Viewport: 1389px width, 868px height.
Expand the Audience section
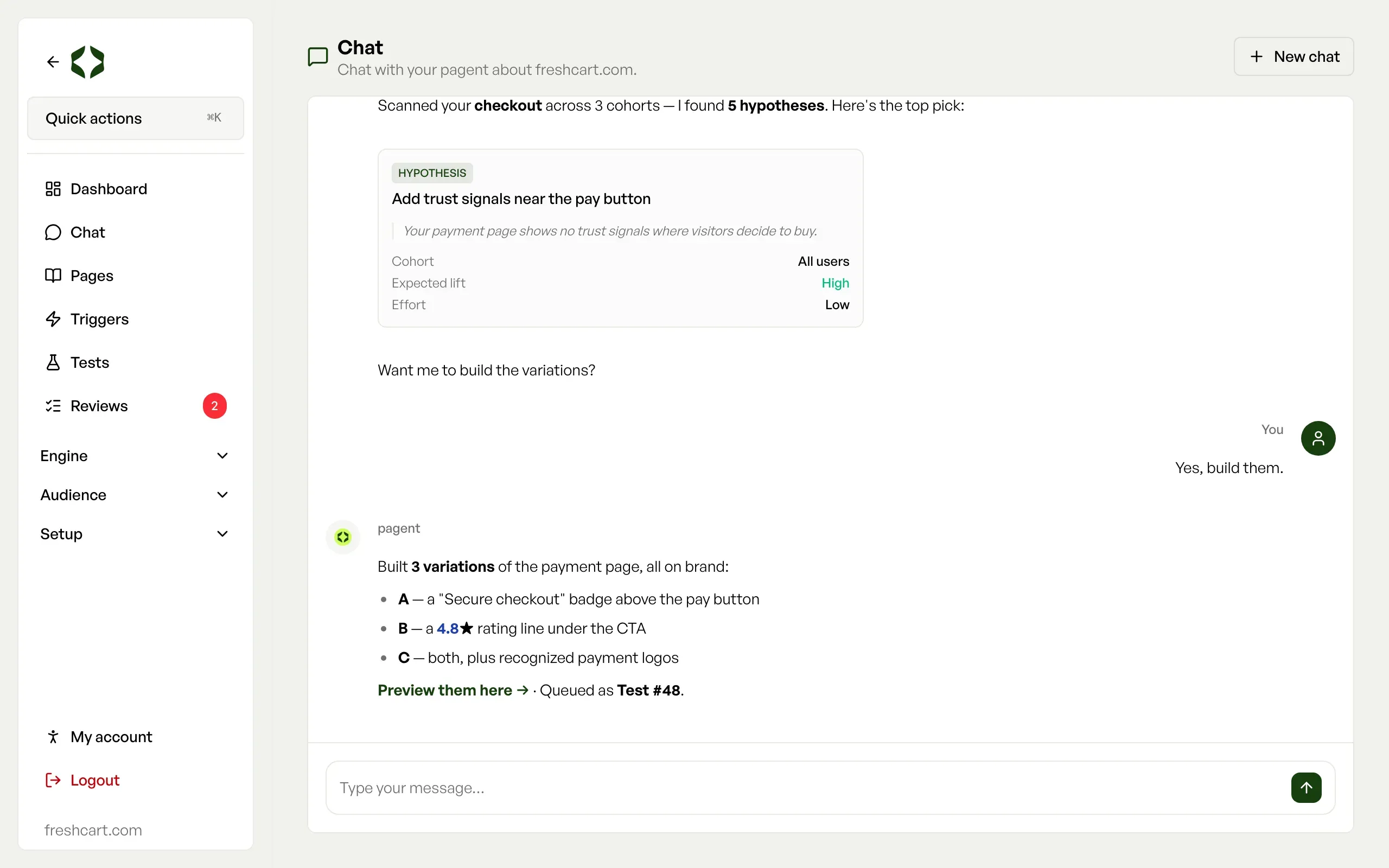(x=136, y=495)
